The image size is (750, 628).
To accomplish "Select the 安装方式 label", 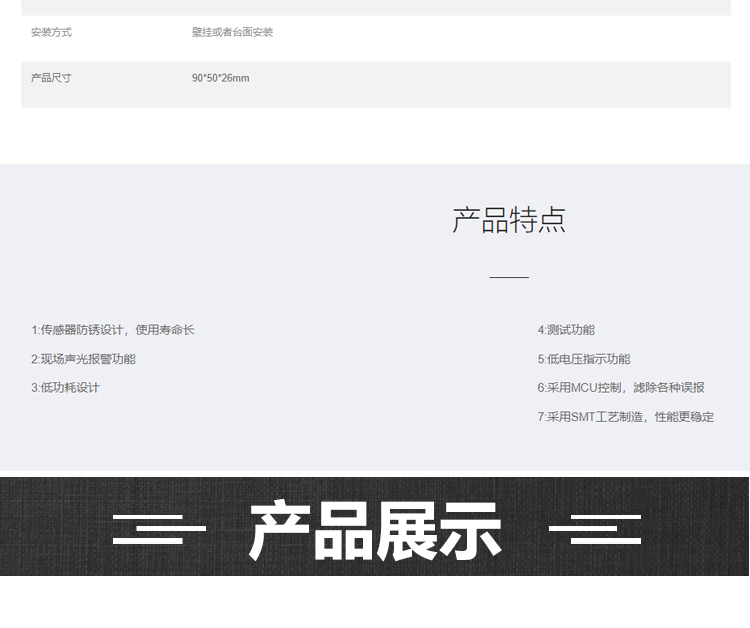I will [51, 32].
